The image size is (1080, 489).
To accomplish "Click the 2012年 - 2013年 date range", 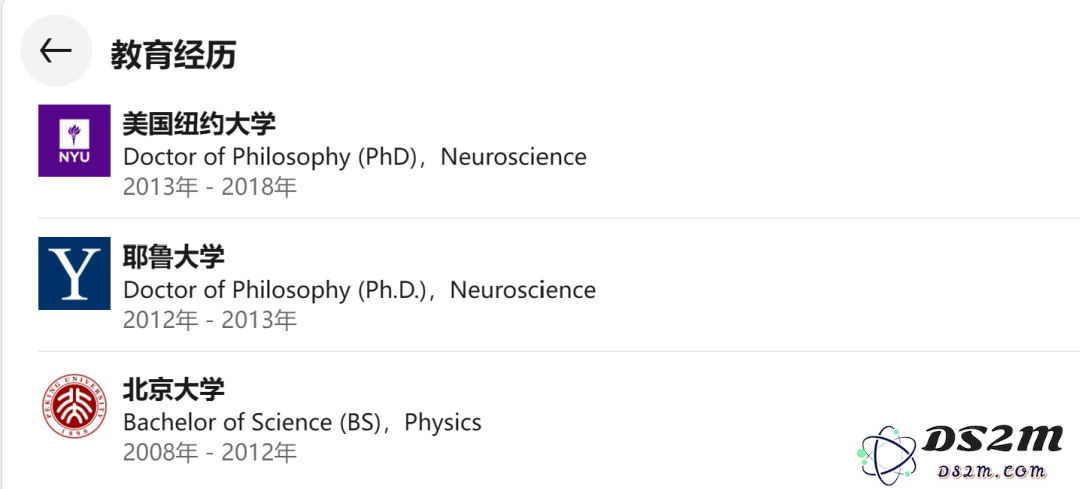I will [x=210, y=320].
